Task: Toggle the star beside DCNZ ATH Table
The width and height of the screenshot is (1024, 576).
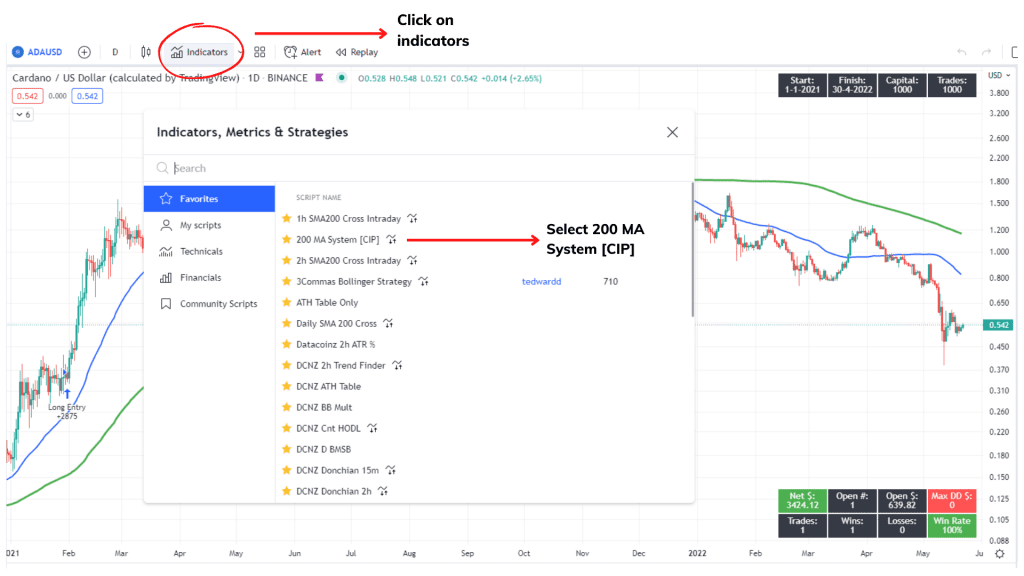Action: coord(286,386)
